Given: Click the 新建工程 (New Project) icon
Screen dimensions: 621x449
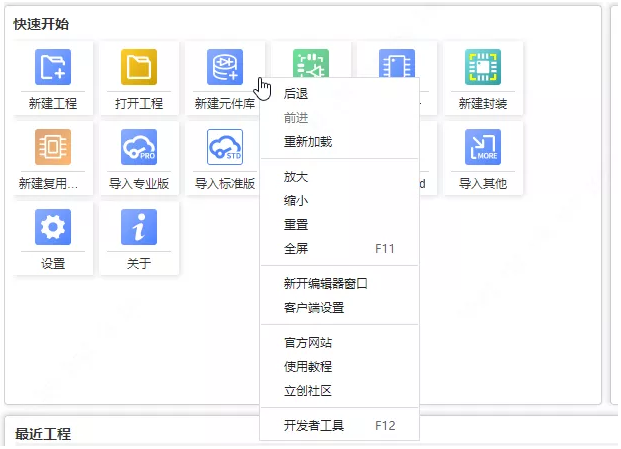Looking at the screenshot, I should 52,68.
